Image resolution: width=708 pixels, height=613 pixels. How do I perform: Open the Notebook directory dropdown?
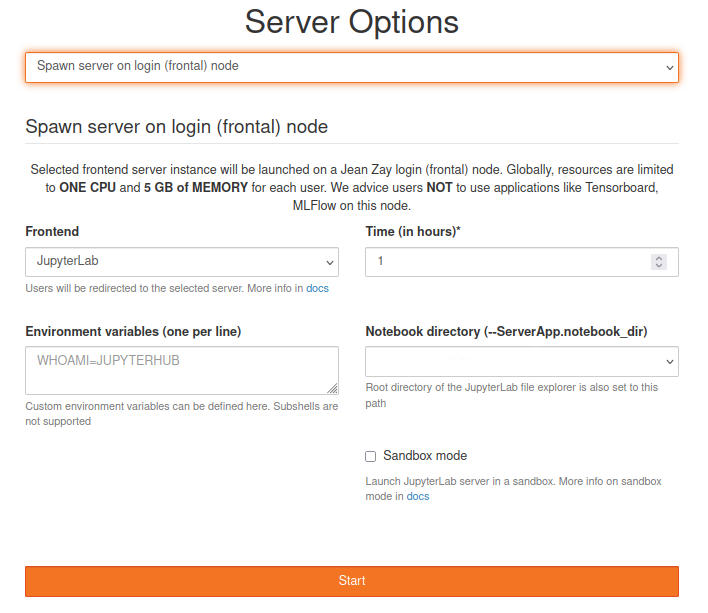click(521, 361)
